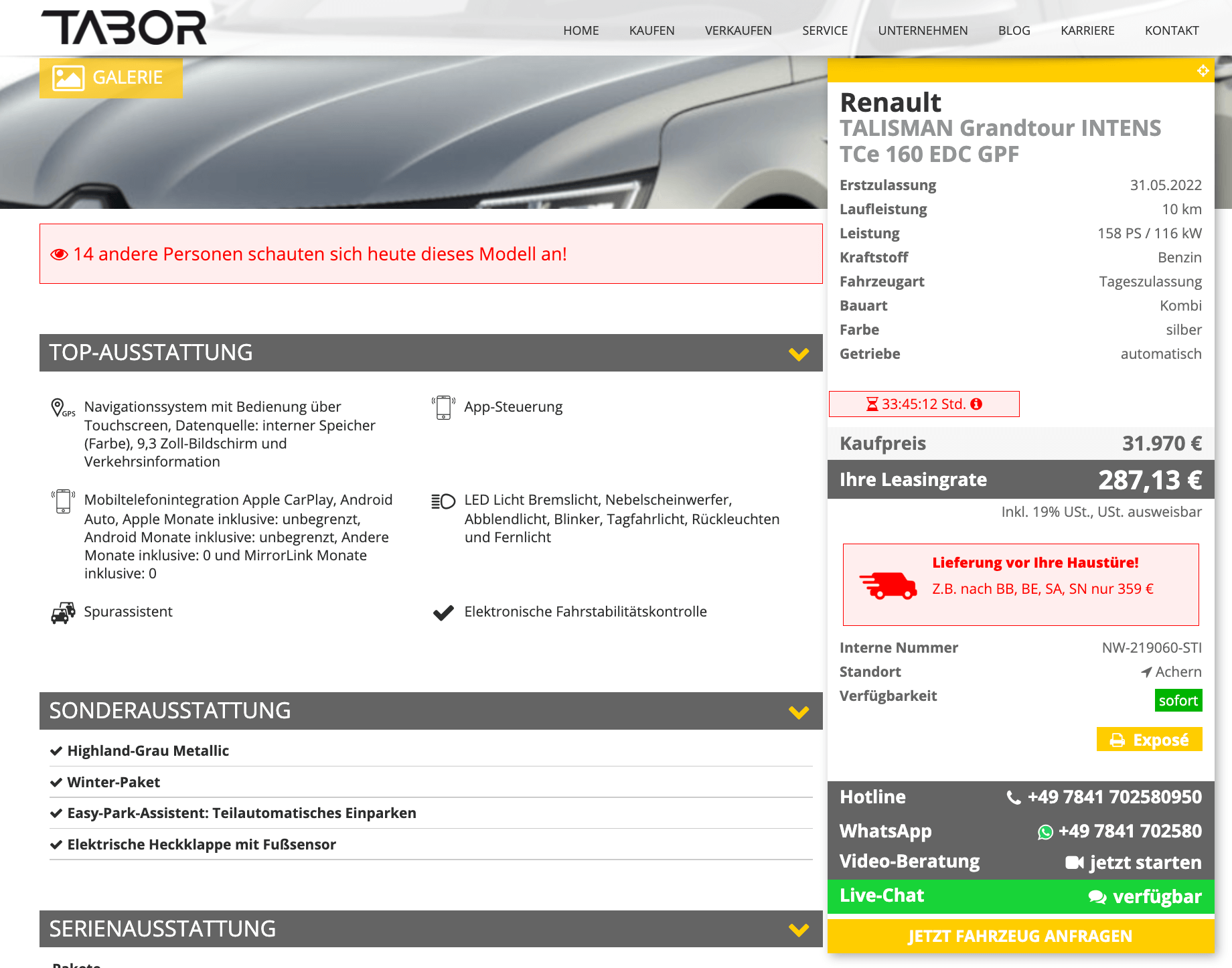The height and width of the screenshot is (968, 1232).
Task: Open WhatsApp number +49 7841 702580
Action: [1130, 831]
